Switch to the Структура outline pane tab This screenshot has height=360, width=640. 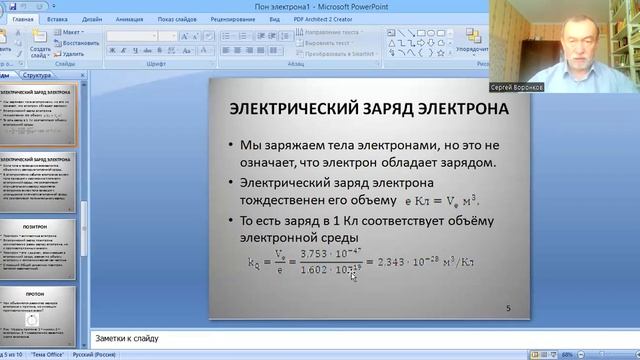[37, 75]
